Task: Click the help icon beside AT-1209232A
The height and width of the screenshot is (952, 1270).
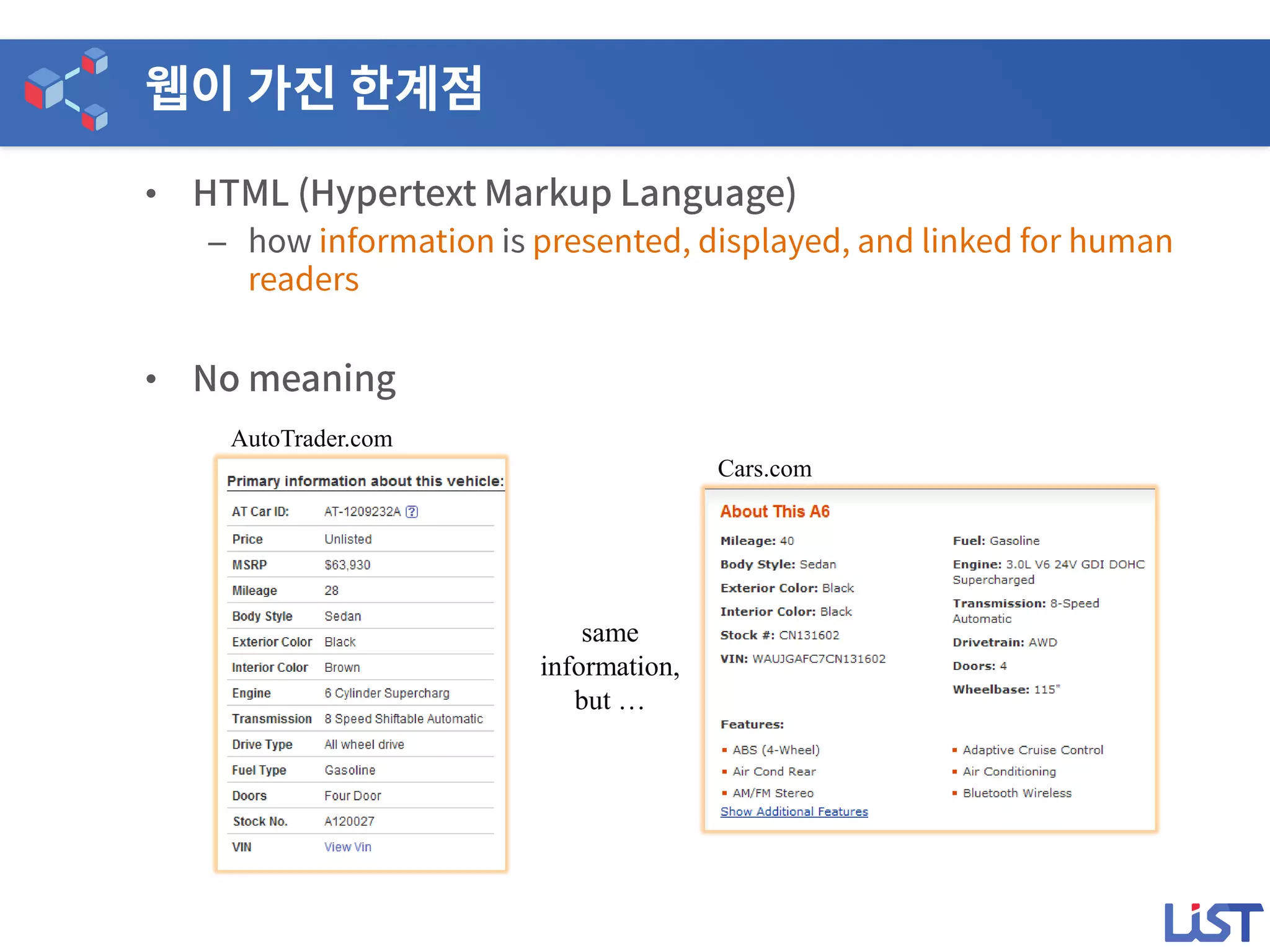Action: 412,511
